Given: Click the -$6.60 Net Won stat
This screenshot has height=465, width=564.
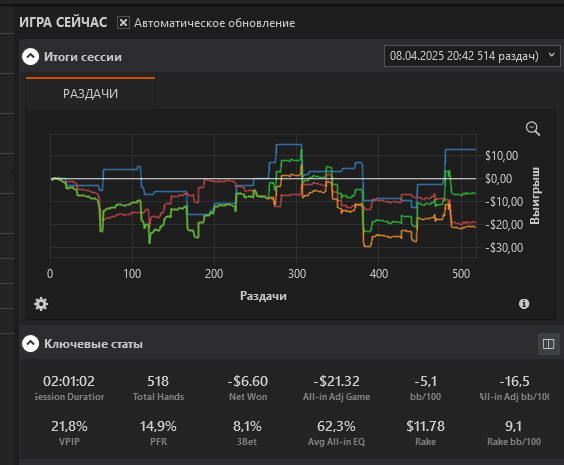Looking at the screenshot, I should 248,388.
